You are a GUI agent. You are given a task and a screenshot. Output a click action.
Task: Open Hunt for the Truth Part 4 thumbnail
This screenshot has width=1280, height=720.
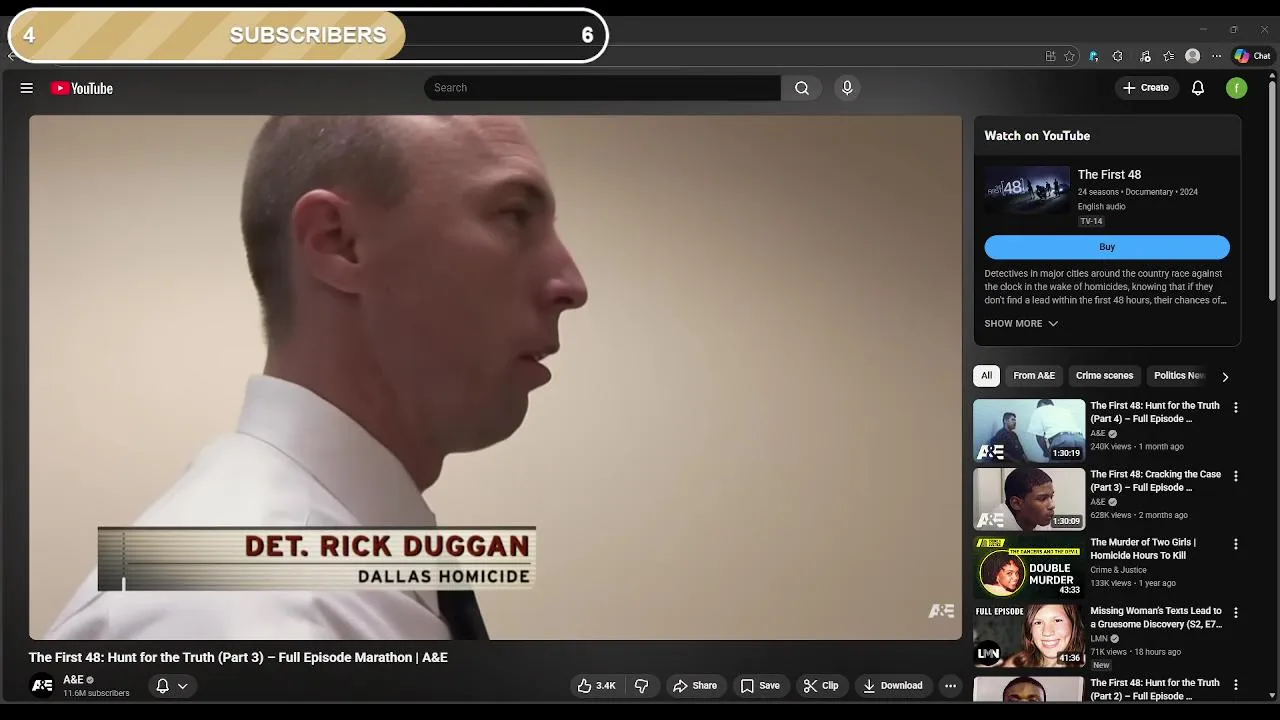click(1029, 430)
